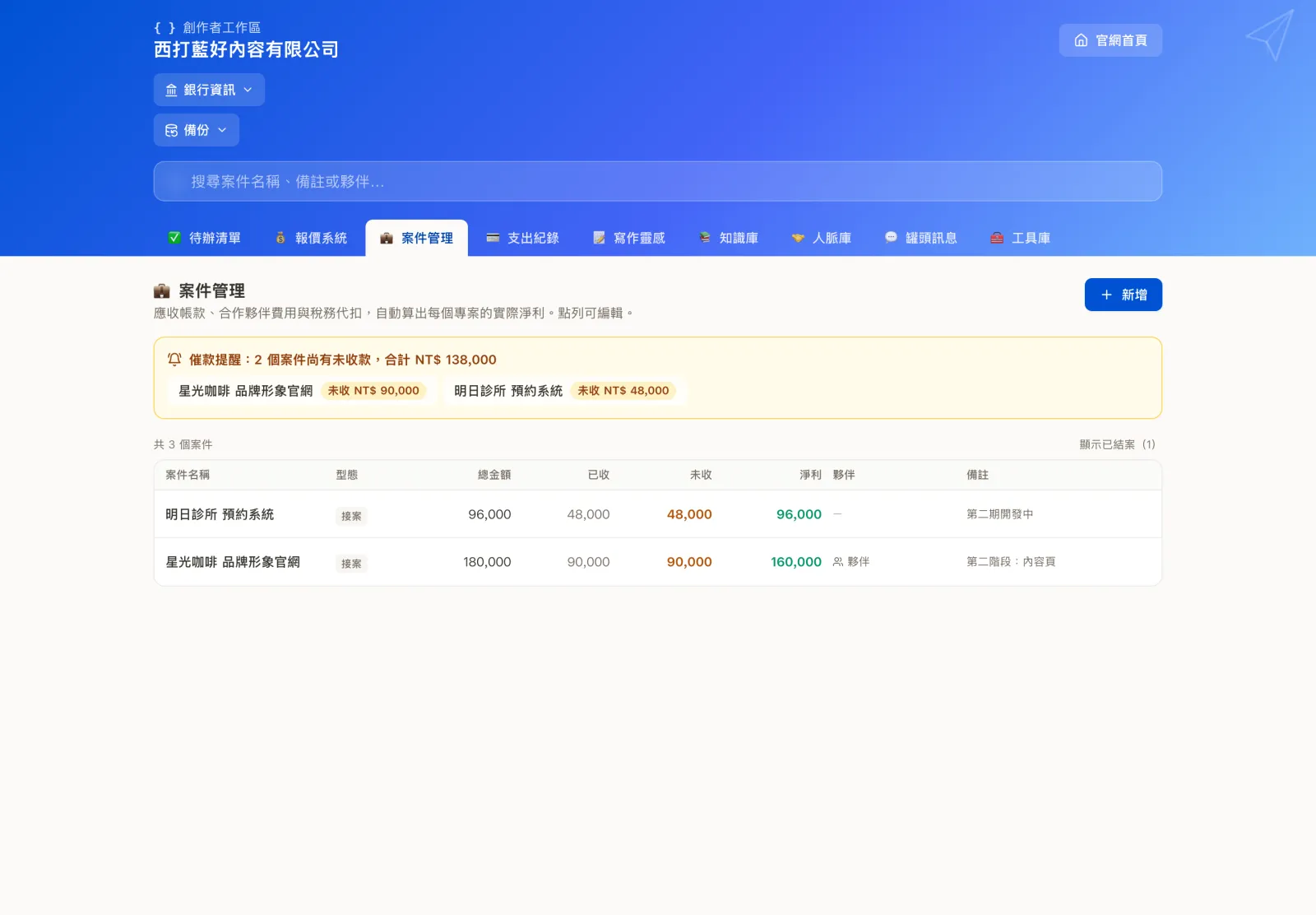The width and height of the screenshot is (1316, 915).
Task: Click the database icon in 備份
Action: 171,130
